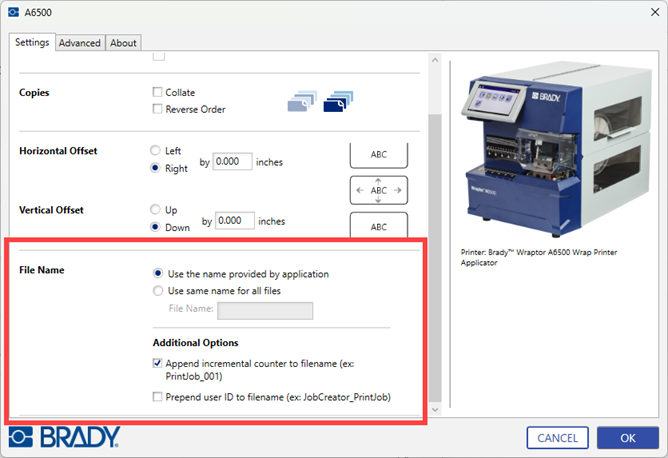Click the reverse order copies icon

coord(340,101)
